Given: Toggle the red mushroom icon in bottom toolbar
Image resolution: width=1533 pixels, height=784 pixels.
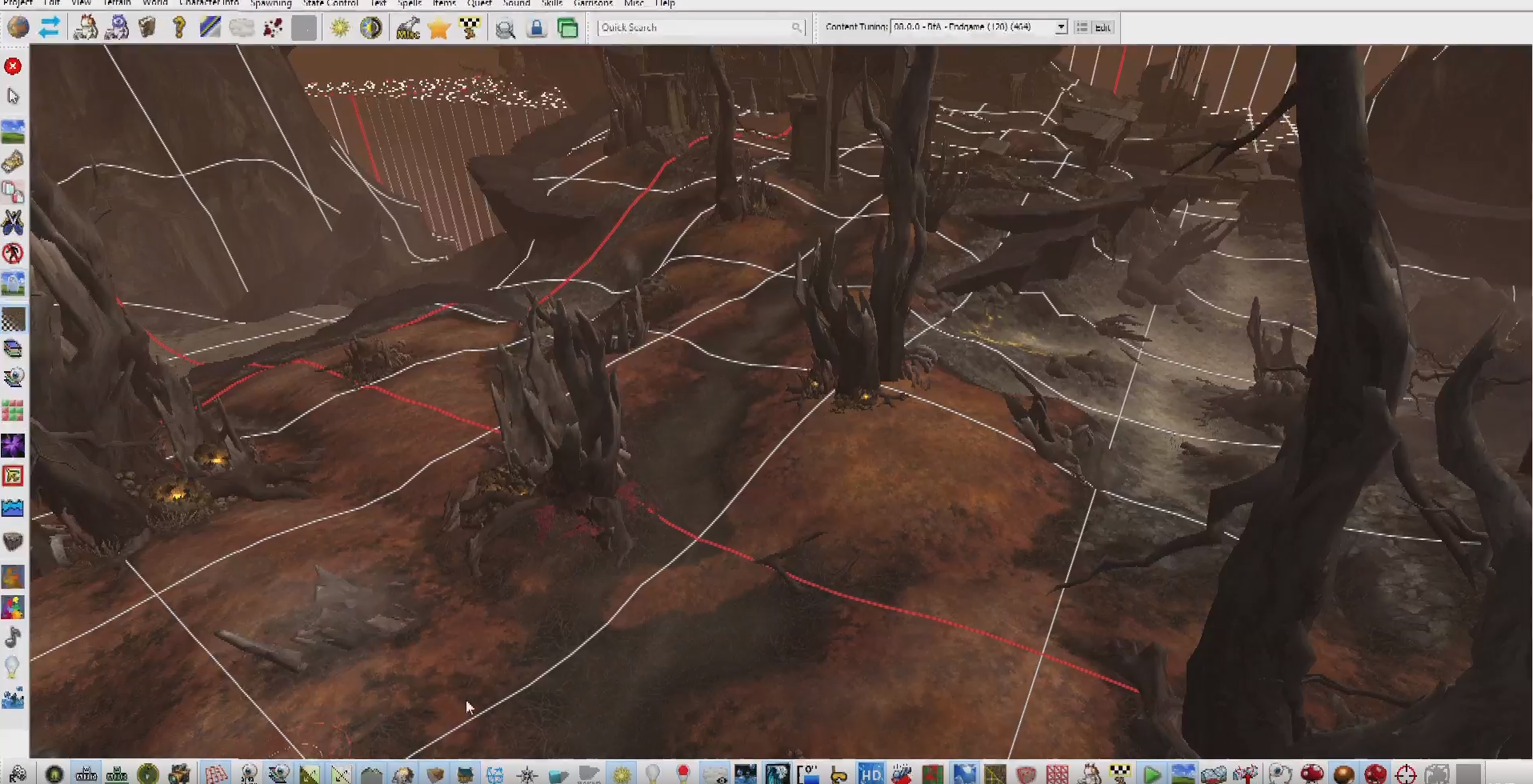Looking at the screenshot, I should (x=1312, y=774).
